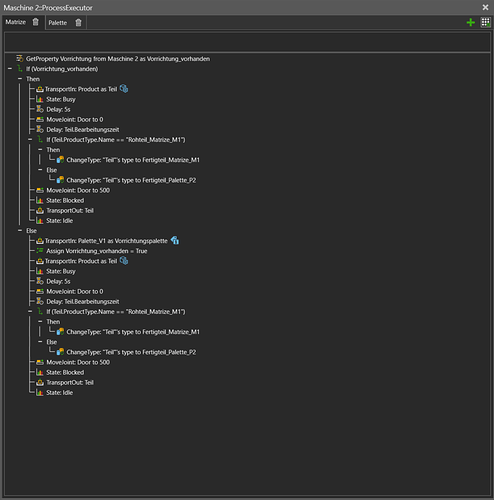This screenshot has width=494, height=500.
Task: Select GetProperty Vorrichtung from Maschine 2 row
Action: [118, 59]
